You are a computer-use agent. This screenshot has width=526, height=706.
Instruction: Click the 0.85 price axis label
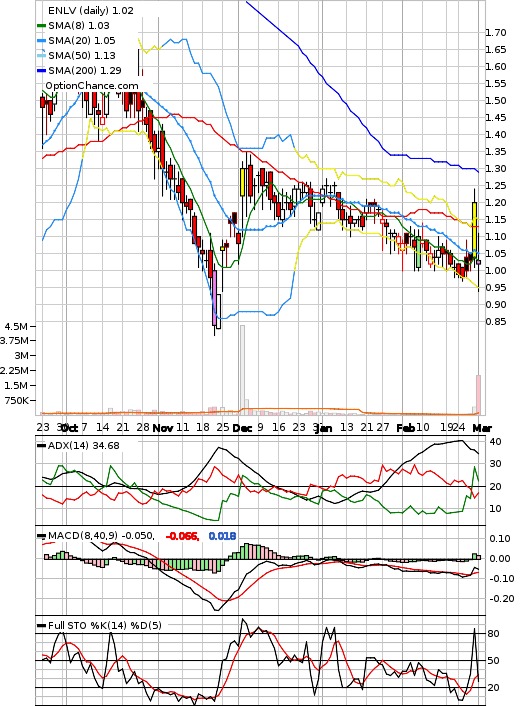click(495, 321)
